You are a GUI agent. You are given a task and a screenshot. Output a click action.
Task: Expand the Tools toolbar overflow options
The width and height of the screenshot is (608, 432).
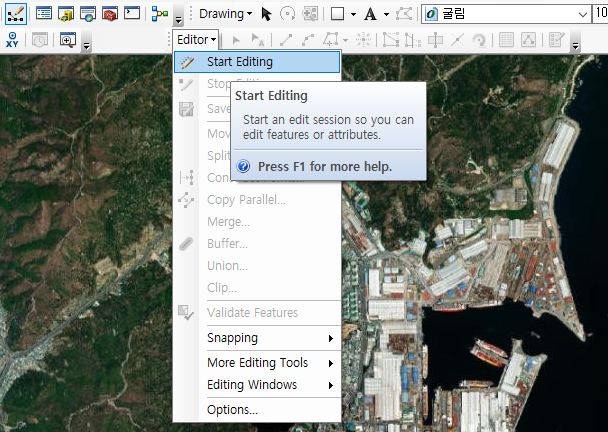87,40
